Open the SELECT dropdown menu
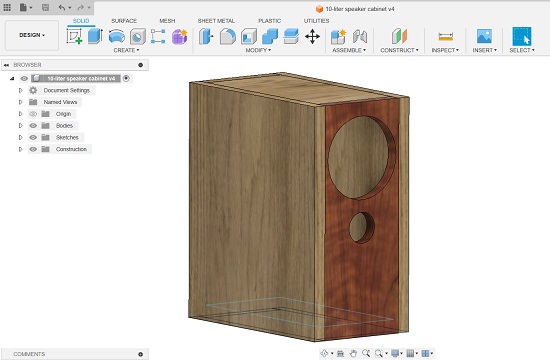Viewport: 550px width, 360px height. 522,50
